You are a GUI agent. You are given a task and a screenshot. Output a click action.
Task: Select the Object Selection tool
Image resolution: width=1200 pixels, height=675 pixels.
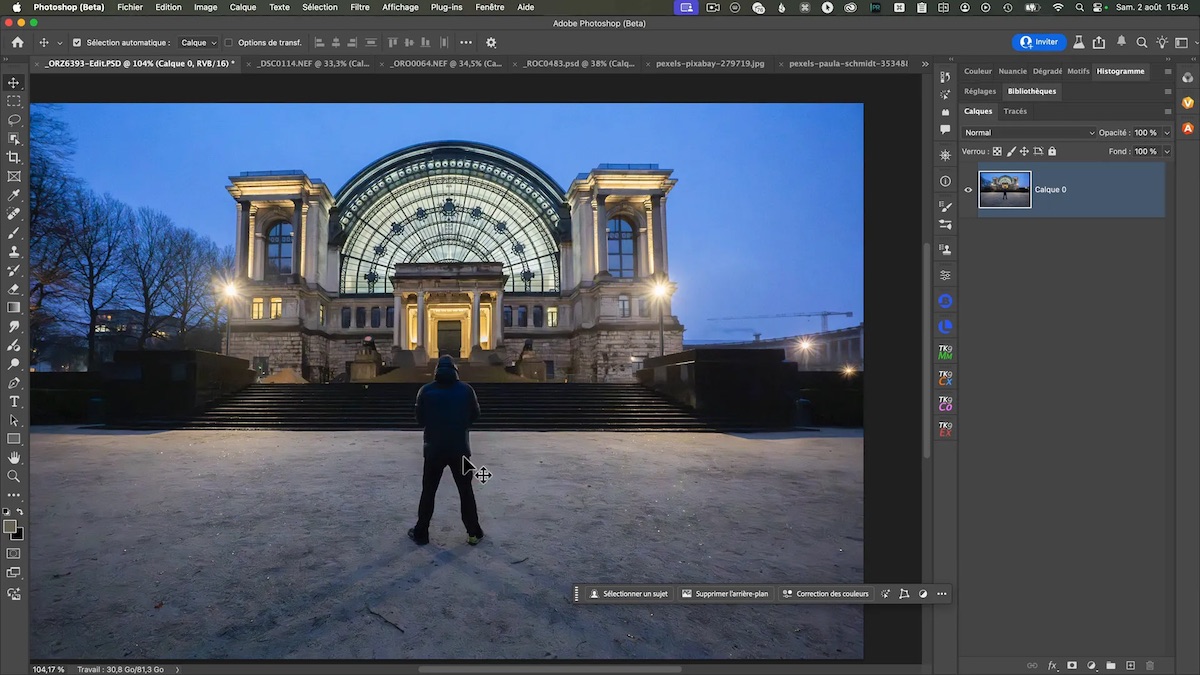coord(14,139)
